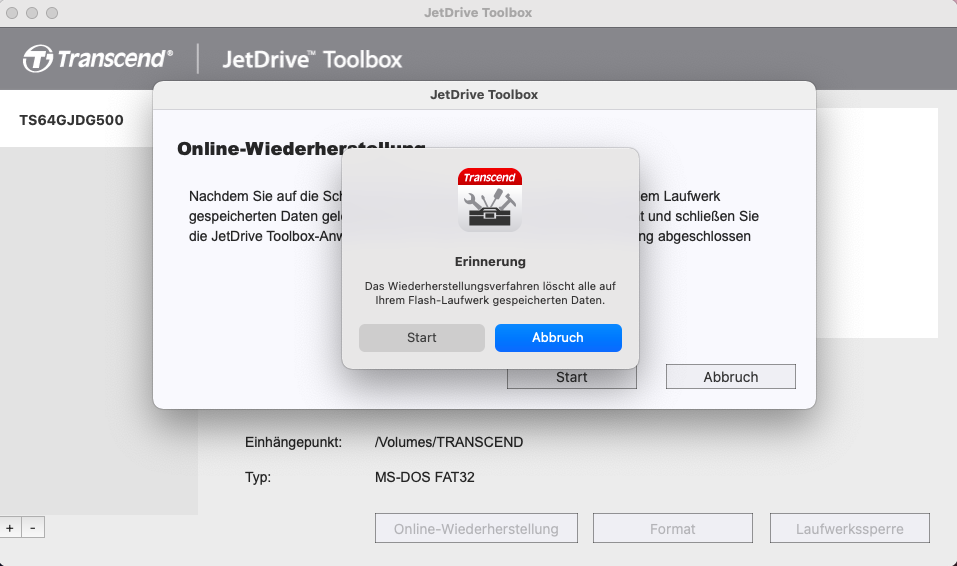Click Abbruch in the Online-Wiederherstellung sheet
This screenshot has height=566, width=957.
(731, 377)
